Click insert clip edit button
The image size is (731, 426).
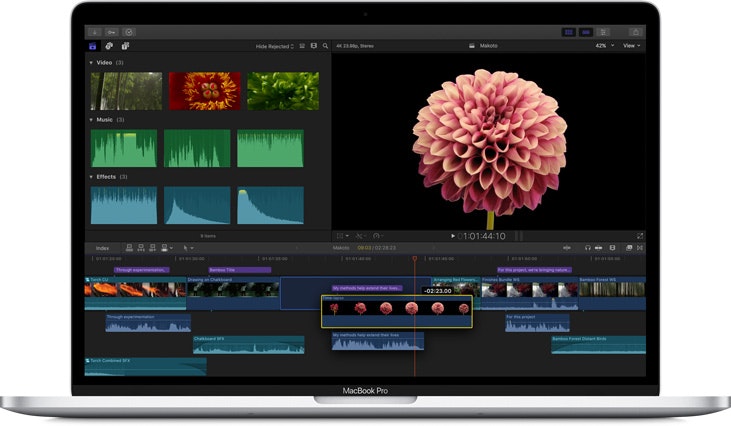tap(141, 247)
